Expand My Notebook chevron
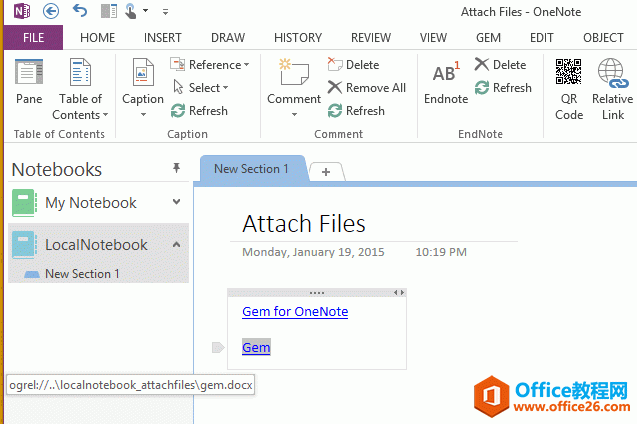This screenshot has height=424, width=637. click(x=176, y=202)
